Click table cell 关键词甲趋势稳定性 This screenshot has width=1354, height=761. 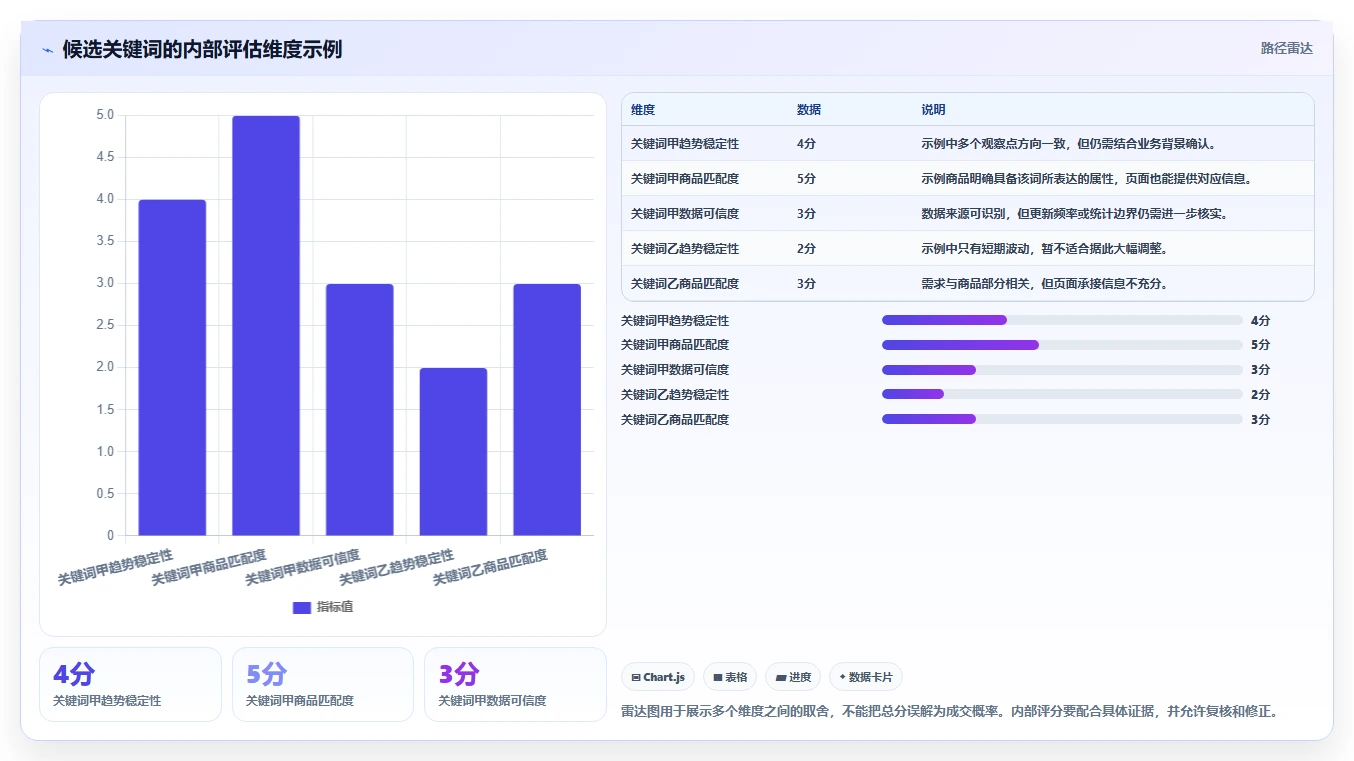tap(685, 144)
